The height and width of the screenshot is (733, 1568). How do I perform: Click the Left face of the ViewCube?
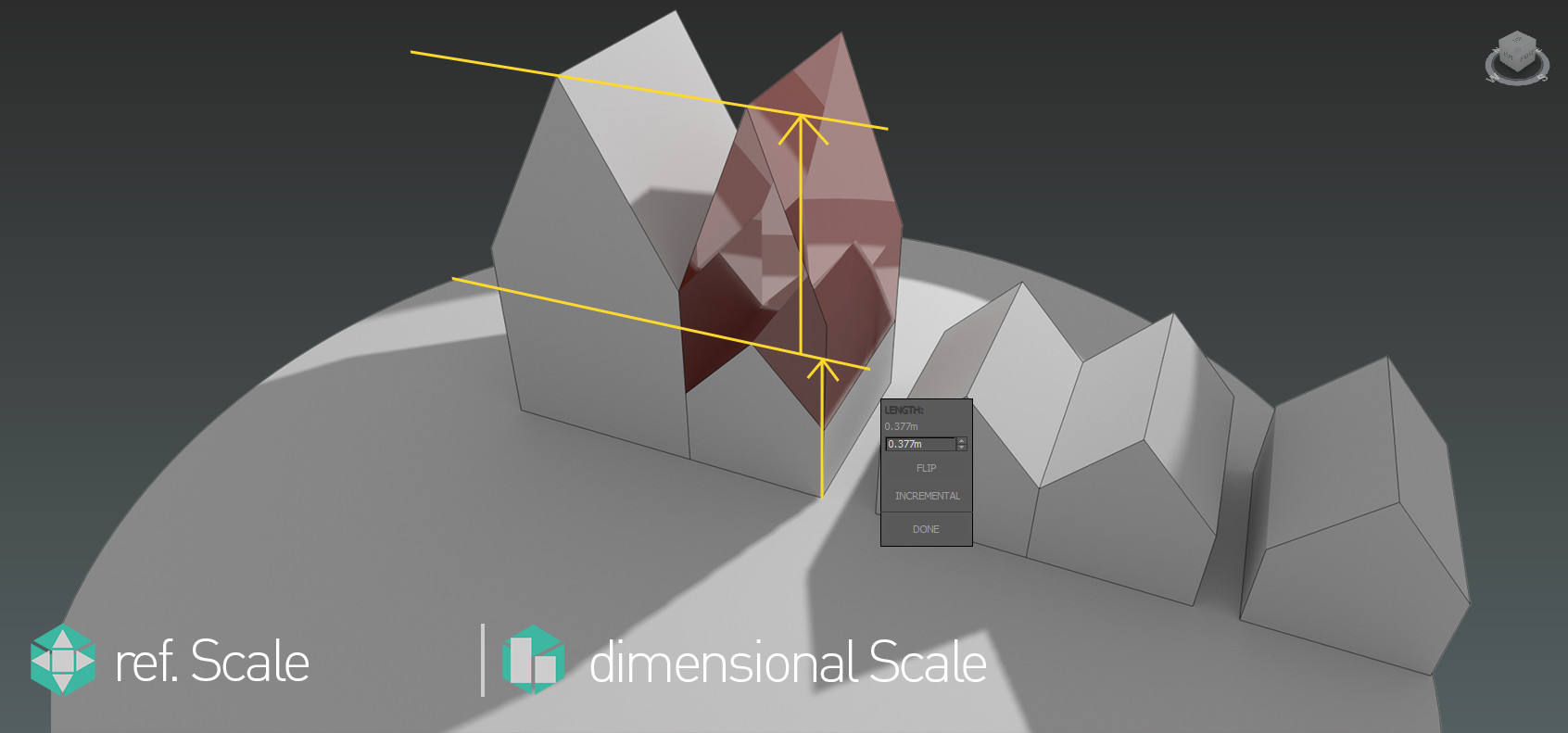click(1508, 57)
